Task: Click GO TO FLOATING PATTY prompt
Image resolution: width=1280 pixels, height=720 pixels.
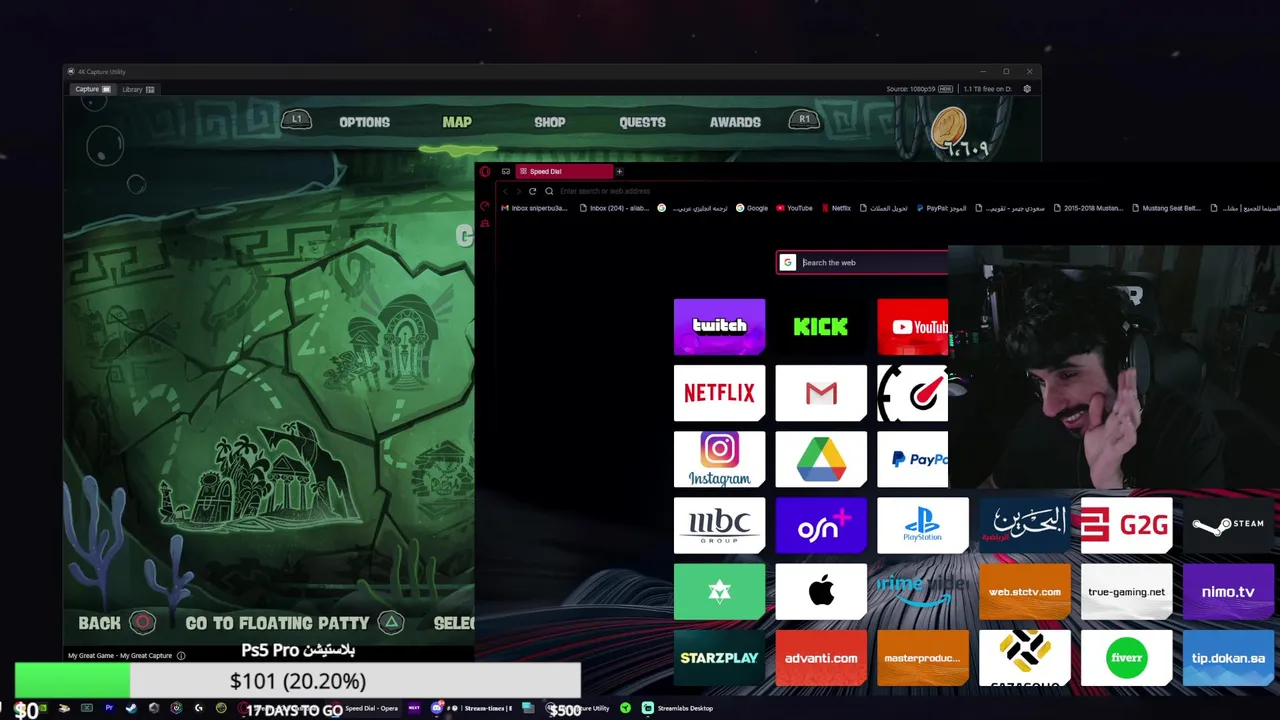Action: point(295,623)
